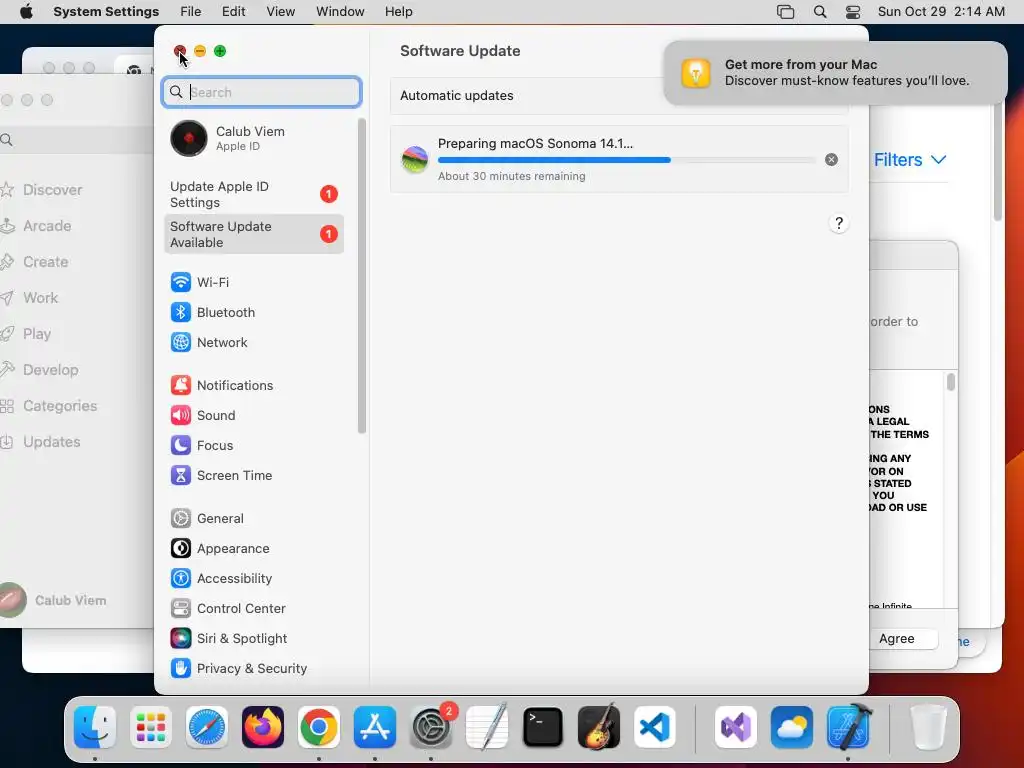
Task: Open TextEdit from the Dock
Action: 487,727
